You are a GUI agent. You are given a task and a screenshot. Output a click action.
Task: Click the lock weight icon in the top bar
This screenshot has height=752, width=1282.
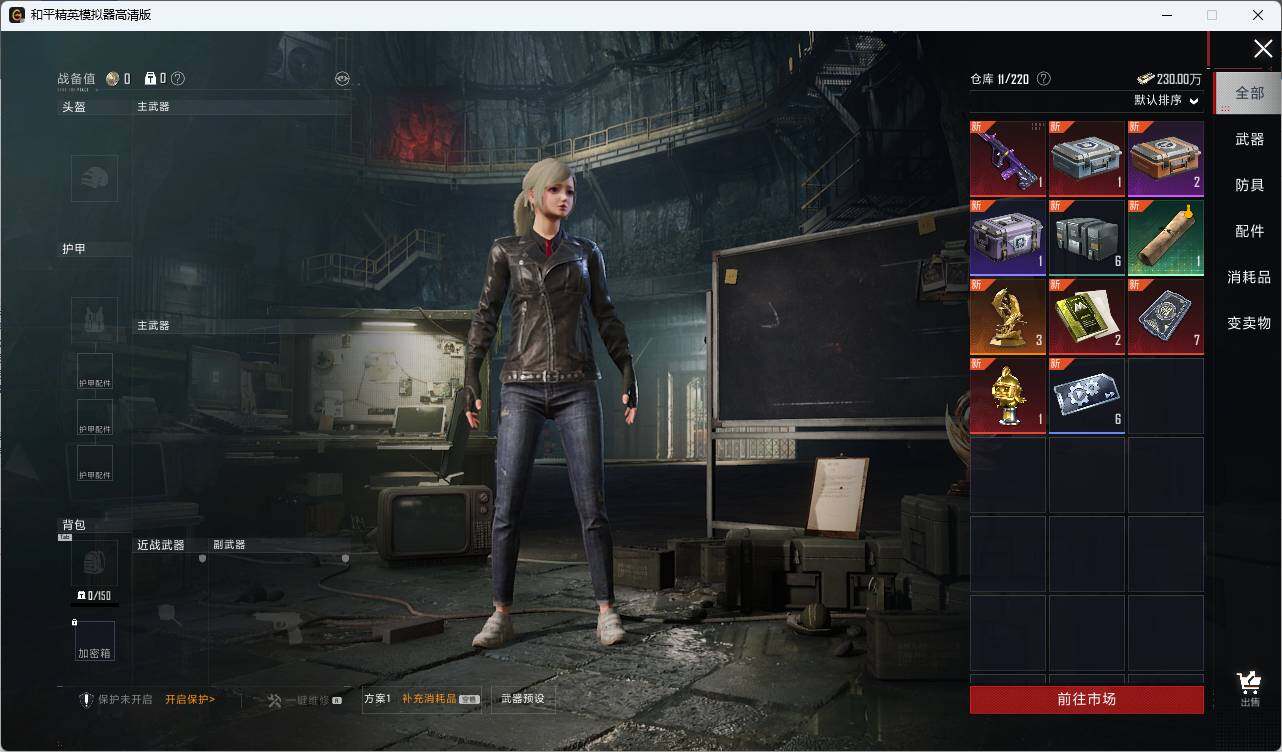click(x=150, y=79)
